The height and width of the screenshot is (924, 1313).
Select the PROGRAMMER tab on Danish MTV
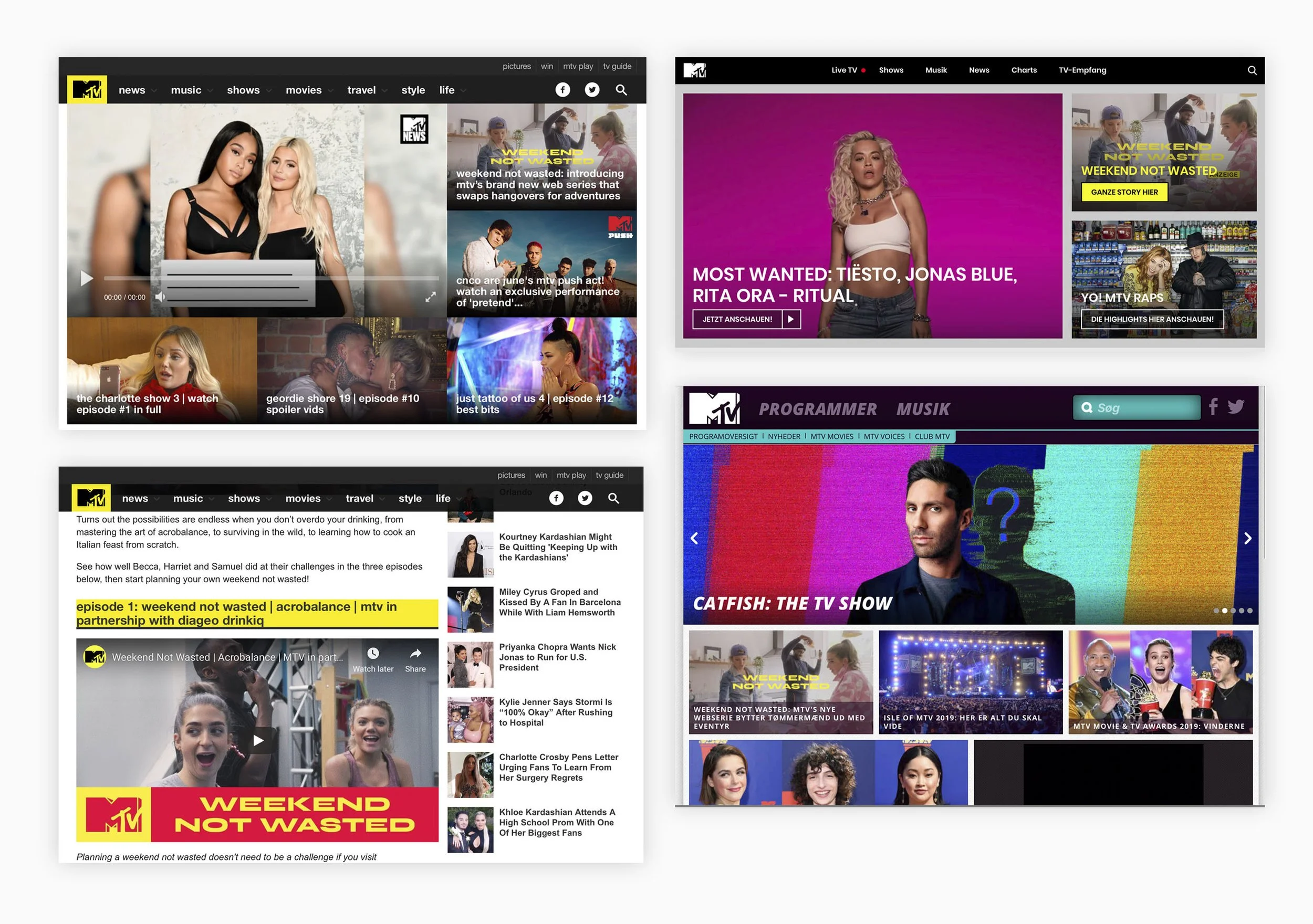click(817, 409)
